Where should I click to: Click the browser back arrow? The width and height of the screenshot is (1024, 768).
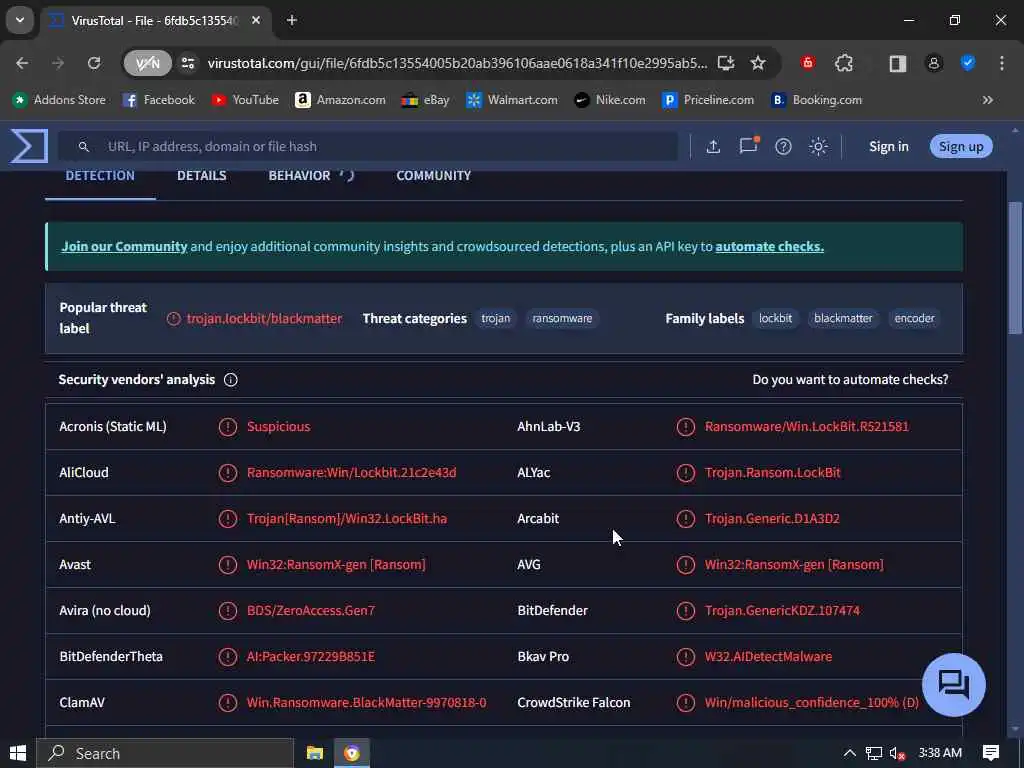point(22,63)
